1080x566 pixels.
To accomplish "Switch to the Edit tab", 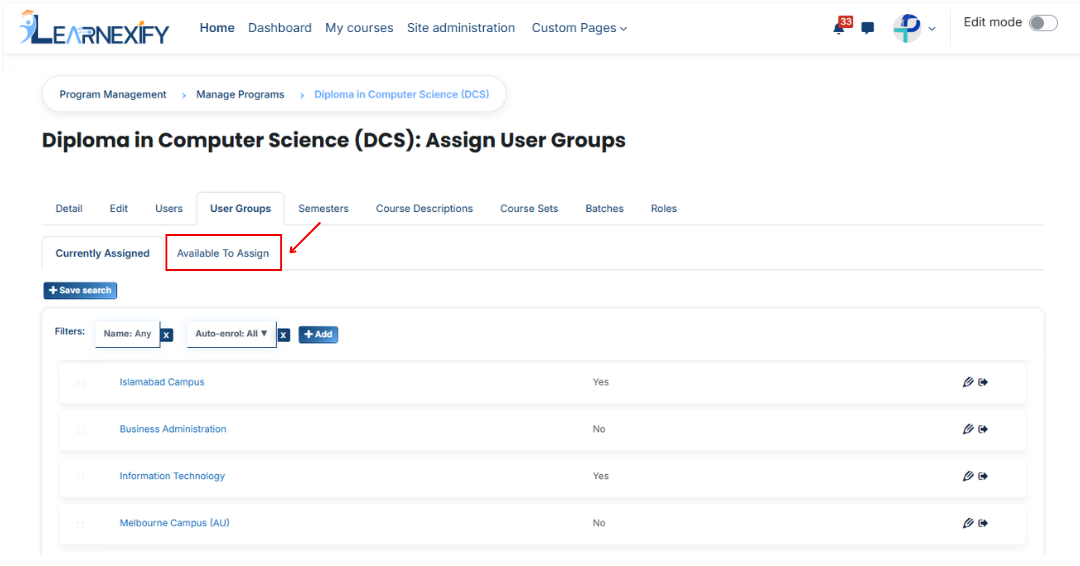I will coord(118,209).
